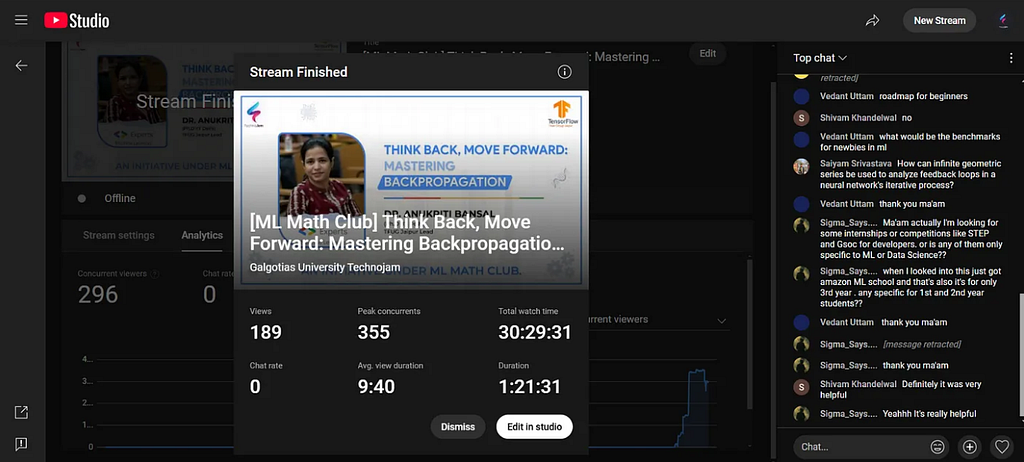The image size is (1024, 462).
Task: Click the Total watch time 30:29:31
Action: click(x=535, y=333)
